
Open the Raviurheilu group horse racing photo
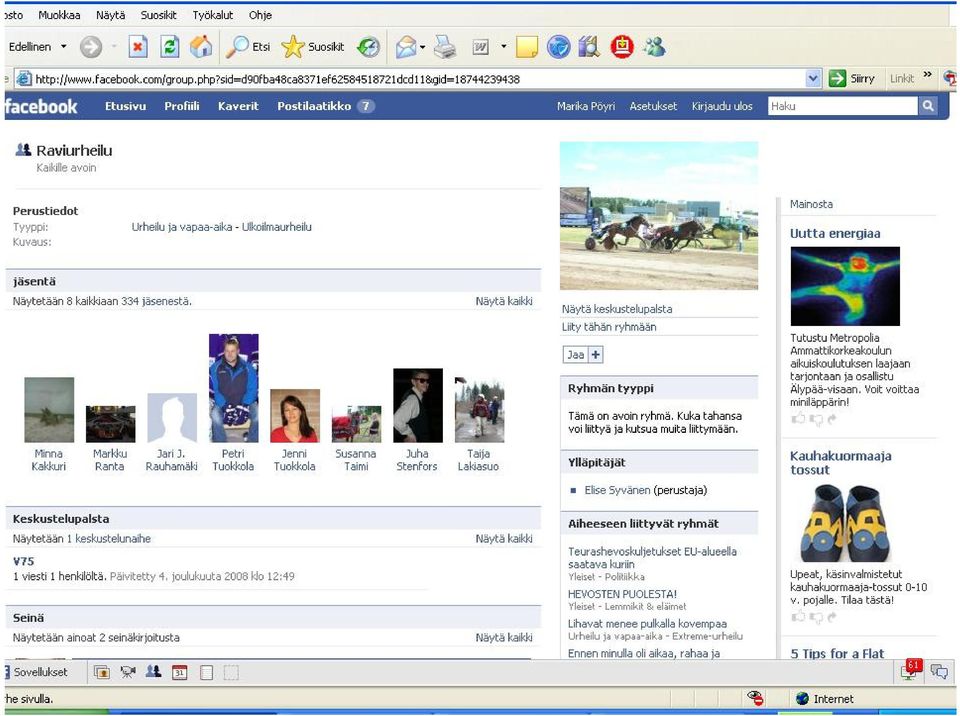pyautogui.click(x=659, y=216)
